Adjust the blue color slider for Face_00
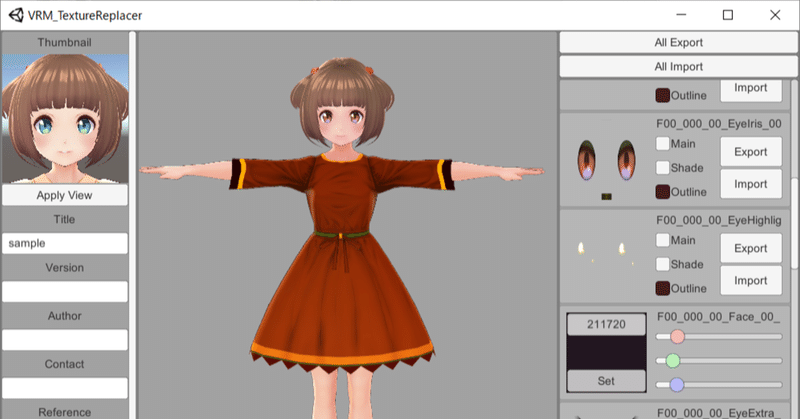The height and width of the screenshot is (419, 800). (x=718, y=385)
